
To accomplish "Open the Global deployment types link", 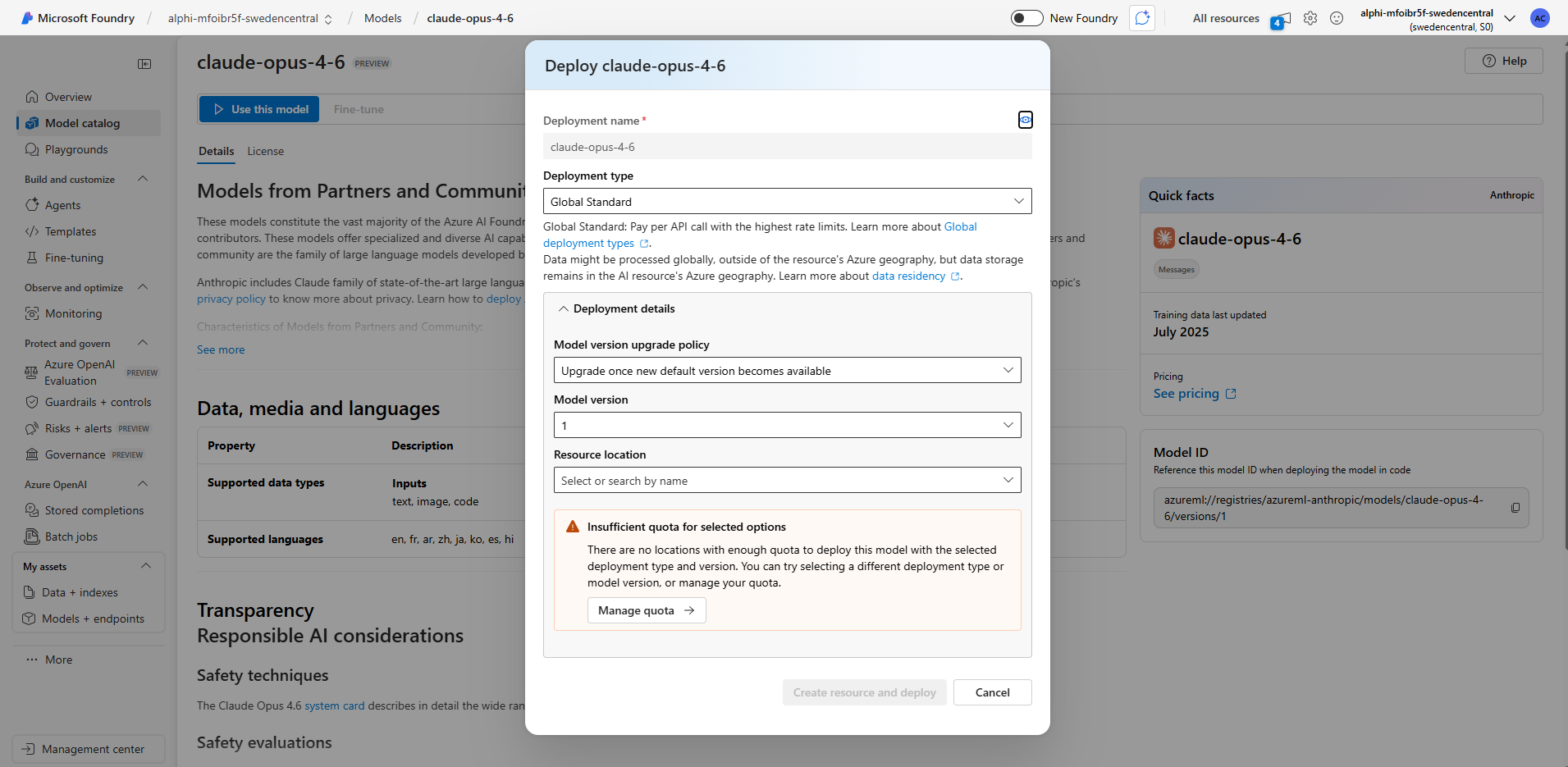I will 760,235.
